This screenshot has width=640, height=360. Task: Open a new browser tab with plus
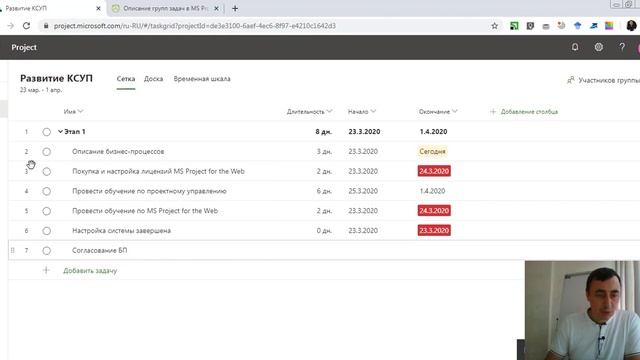pyautogui.click(x=235, y=8)
